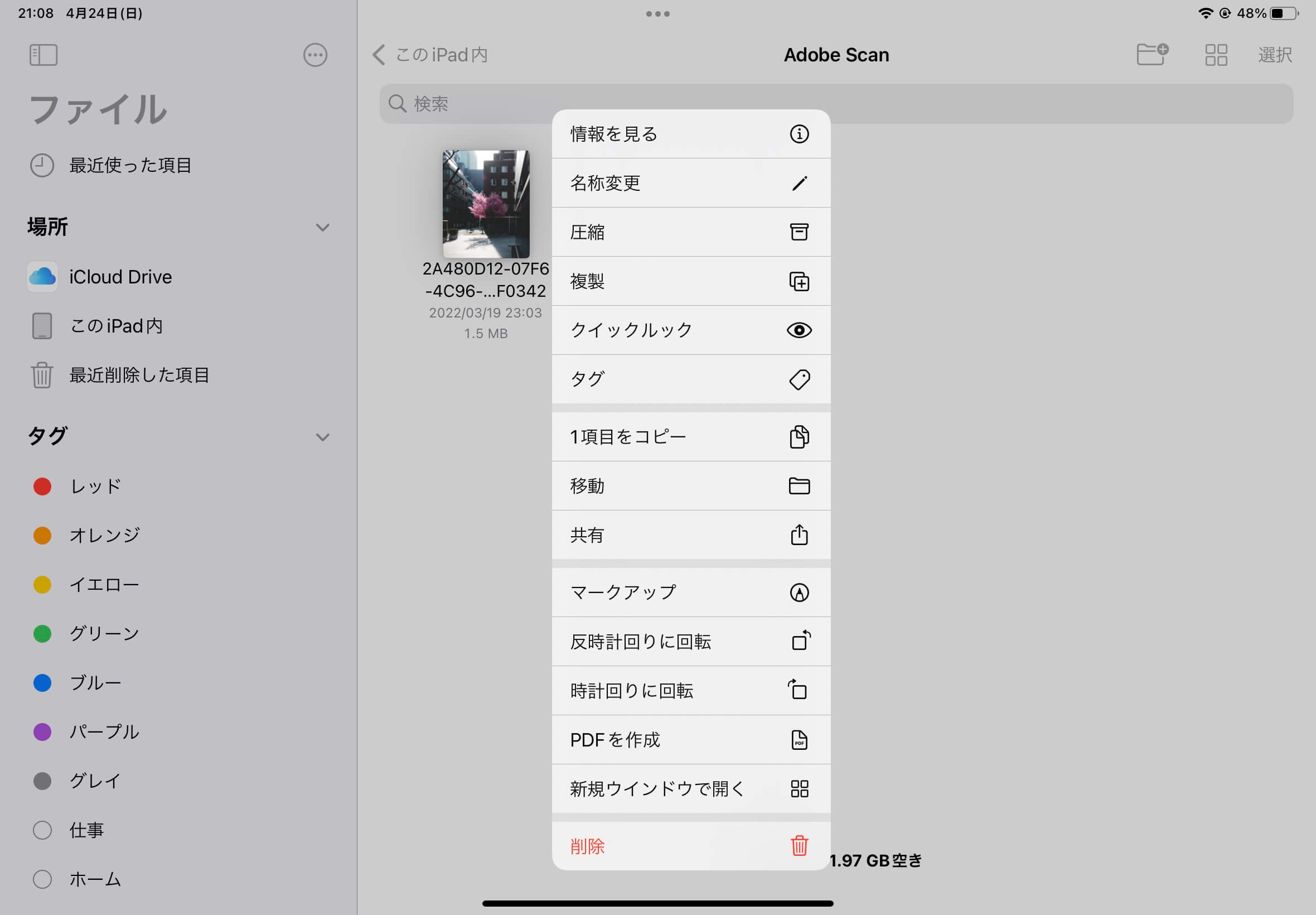Viewport: 1316px width, 915px height.
Task: Open the sidebar more options ellipsis button
Action: (315, 55)
